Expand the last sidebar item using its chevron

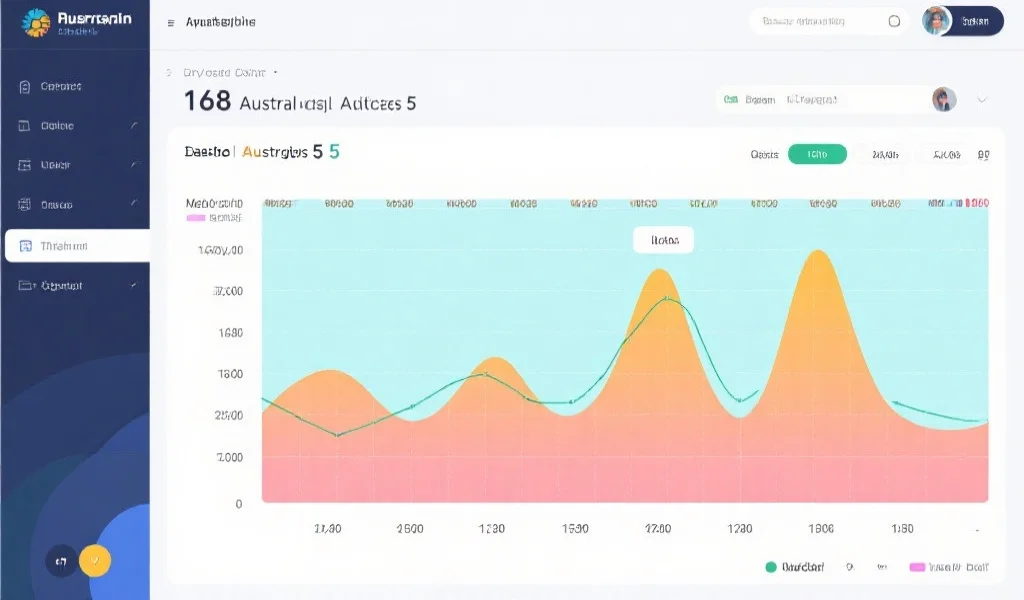134,285
